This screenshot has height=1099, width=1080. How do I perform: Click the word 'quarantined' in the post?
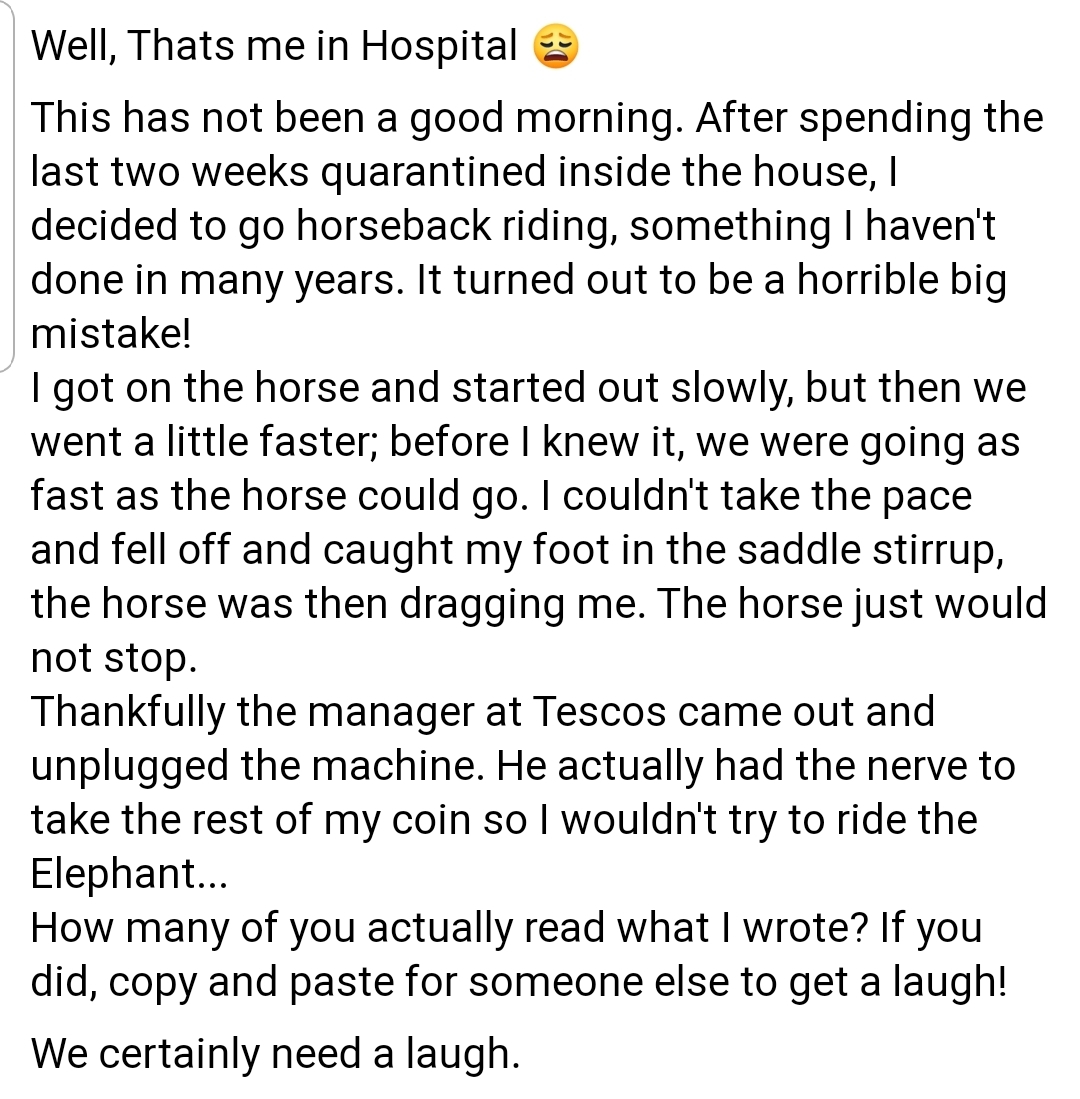433,172
